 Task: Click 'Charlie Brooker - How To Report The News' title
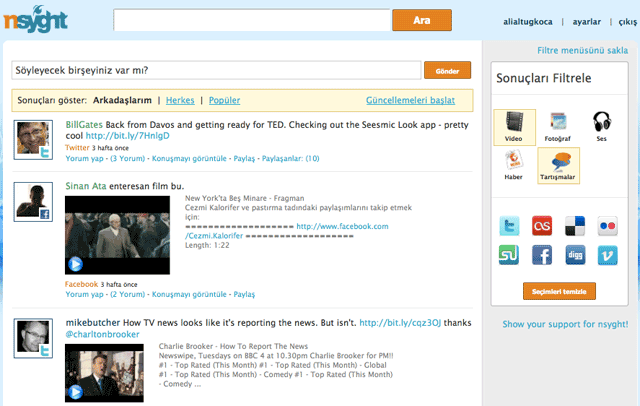tap(233, 346)
